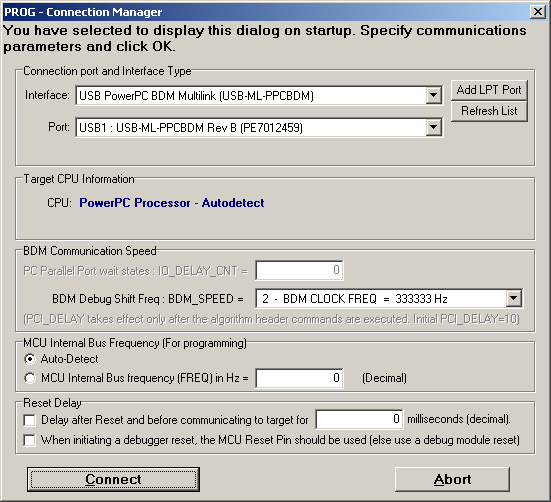Viewport: 551px width, 502px height.
Task: Click the FREQ in Hz input field
Action: click(299, 378)
